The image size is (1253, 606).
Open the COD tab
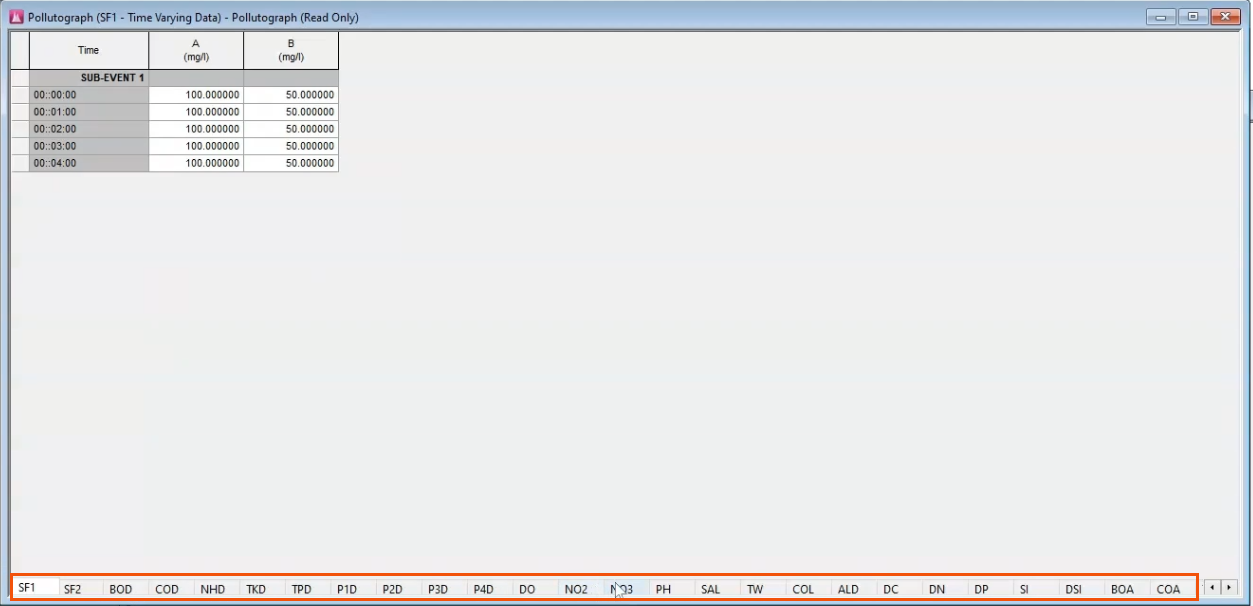point(167,589)
